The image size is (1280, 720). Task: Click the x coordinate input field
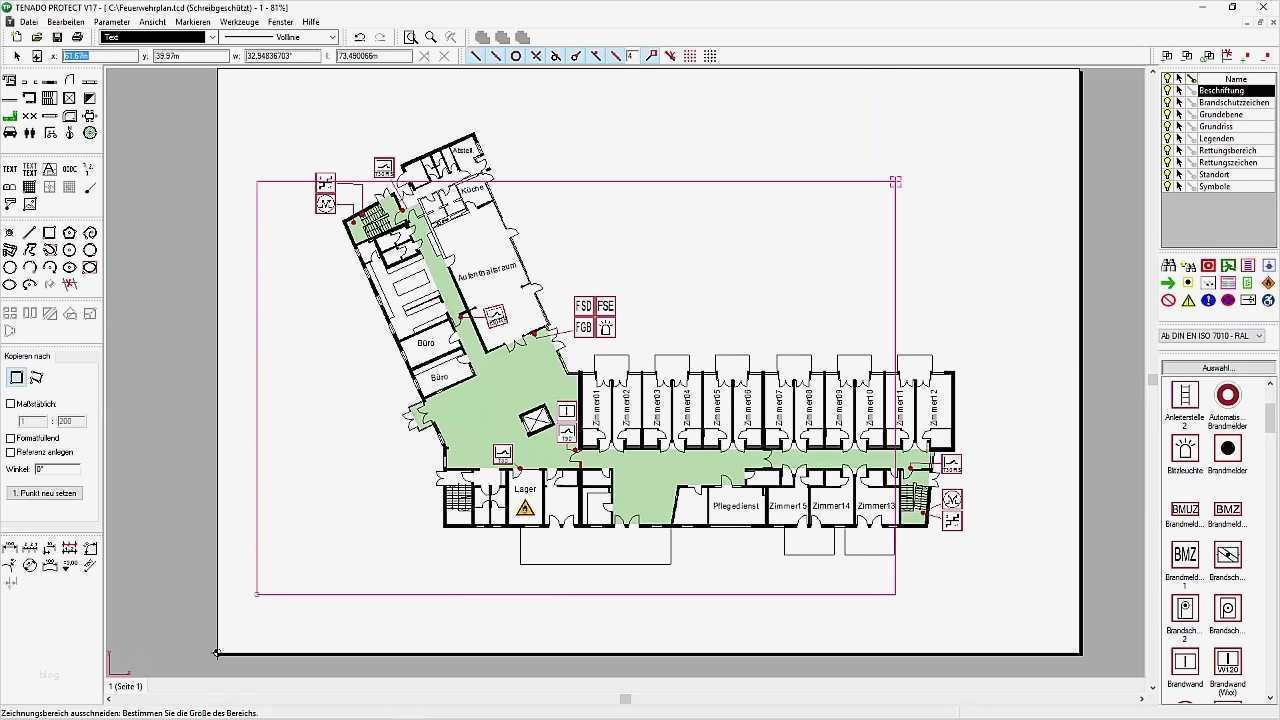pos(100,56)
